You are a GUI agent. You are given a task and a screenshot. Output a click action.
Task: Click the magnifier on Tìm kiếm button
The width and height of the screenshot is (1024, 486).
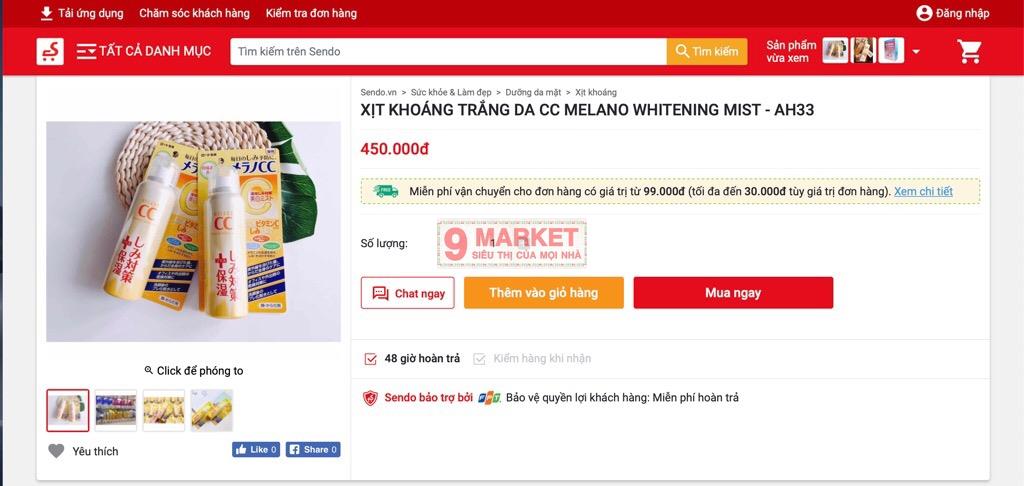(x=682, y=51)
